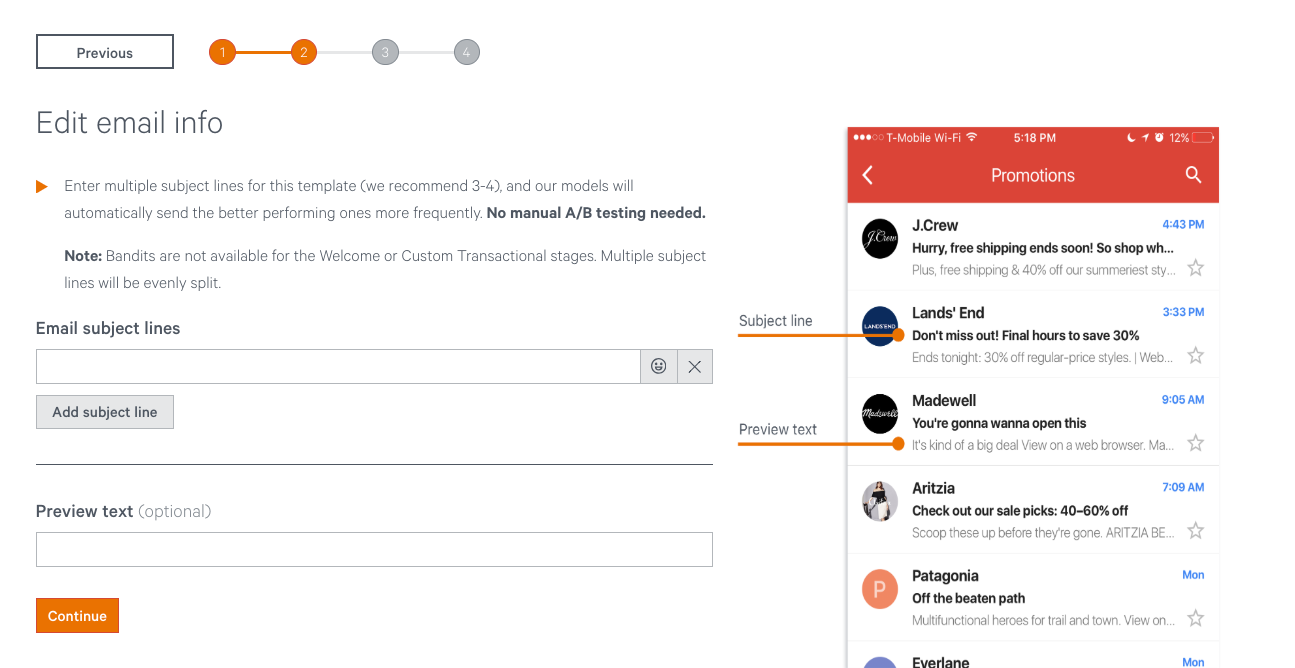Click the Add subject line button

tap(105, 412)
